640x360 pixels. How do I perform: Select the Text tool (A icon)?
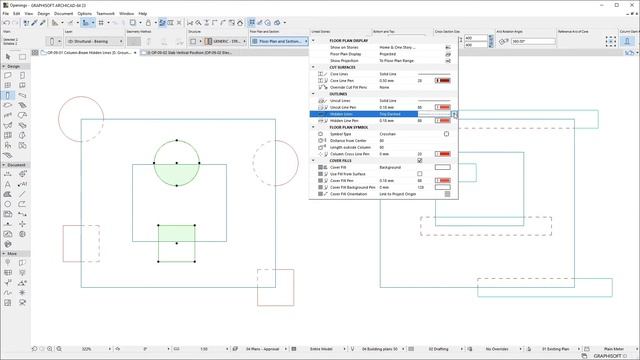point(8,184)
